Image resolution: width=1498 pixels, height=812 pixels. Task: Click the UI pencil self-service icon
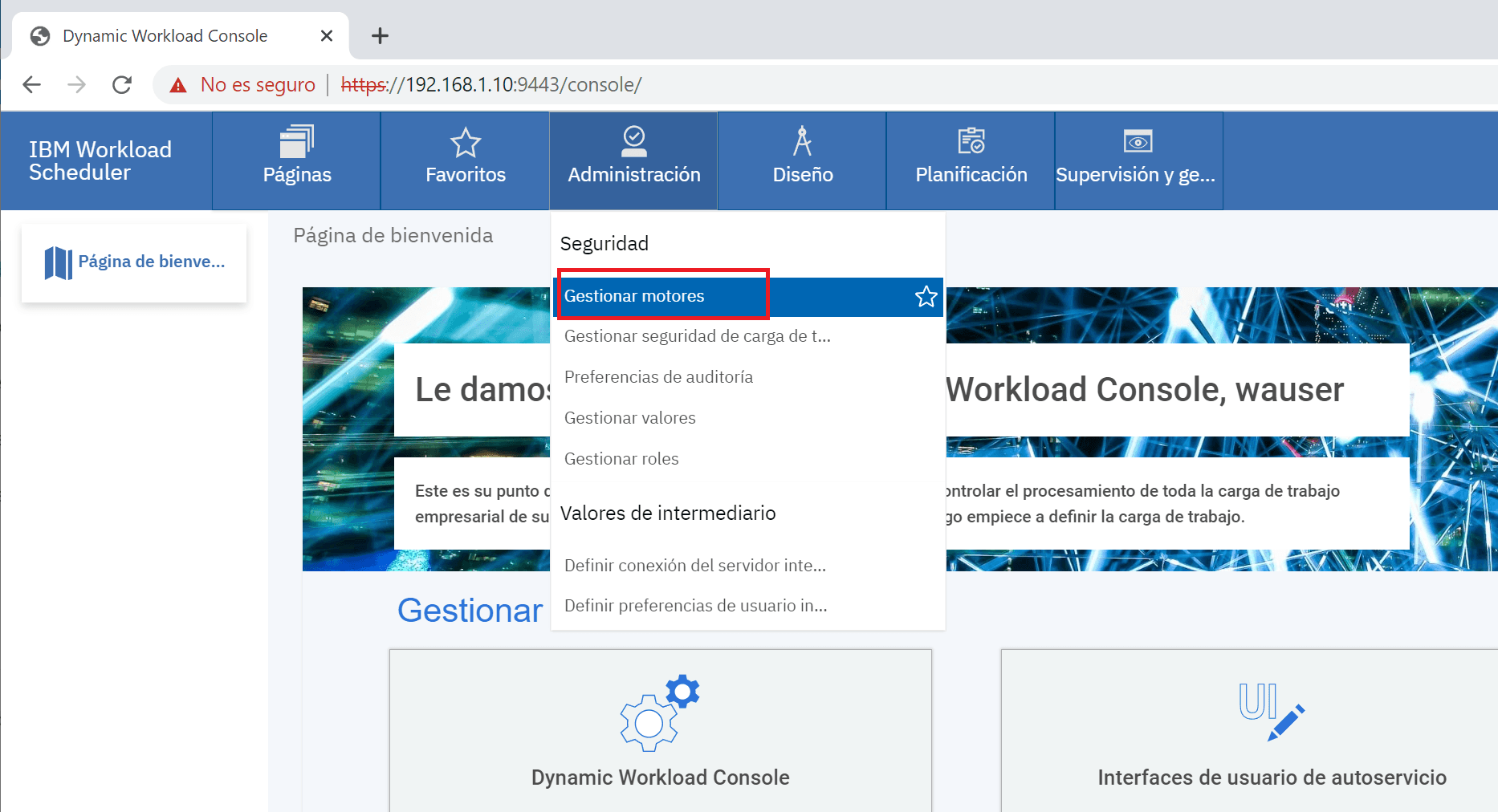coord(1272,712)
